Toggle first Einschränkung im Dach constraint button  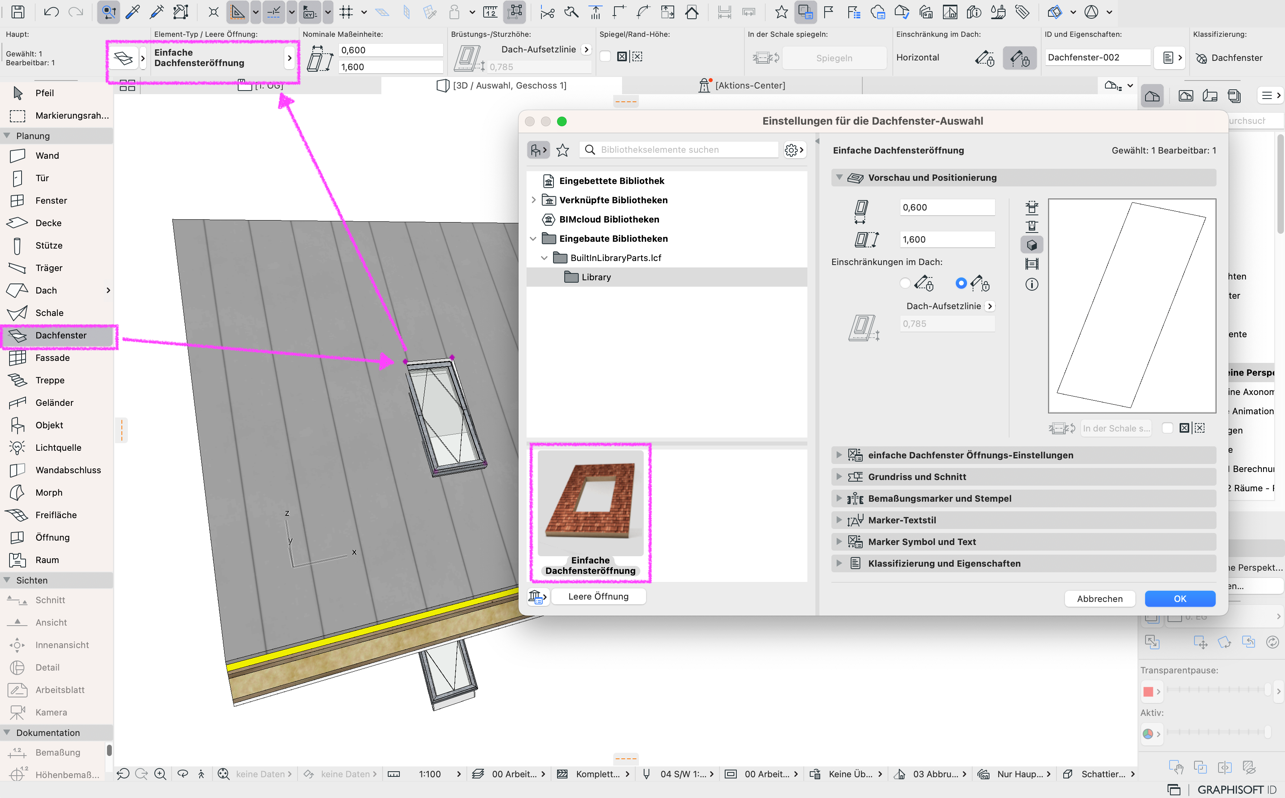[985, 59]
